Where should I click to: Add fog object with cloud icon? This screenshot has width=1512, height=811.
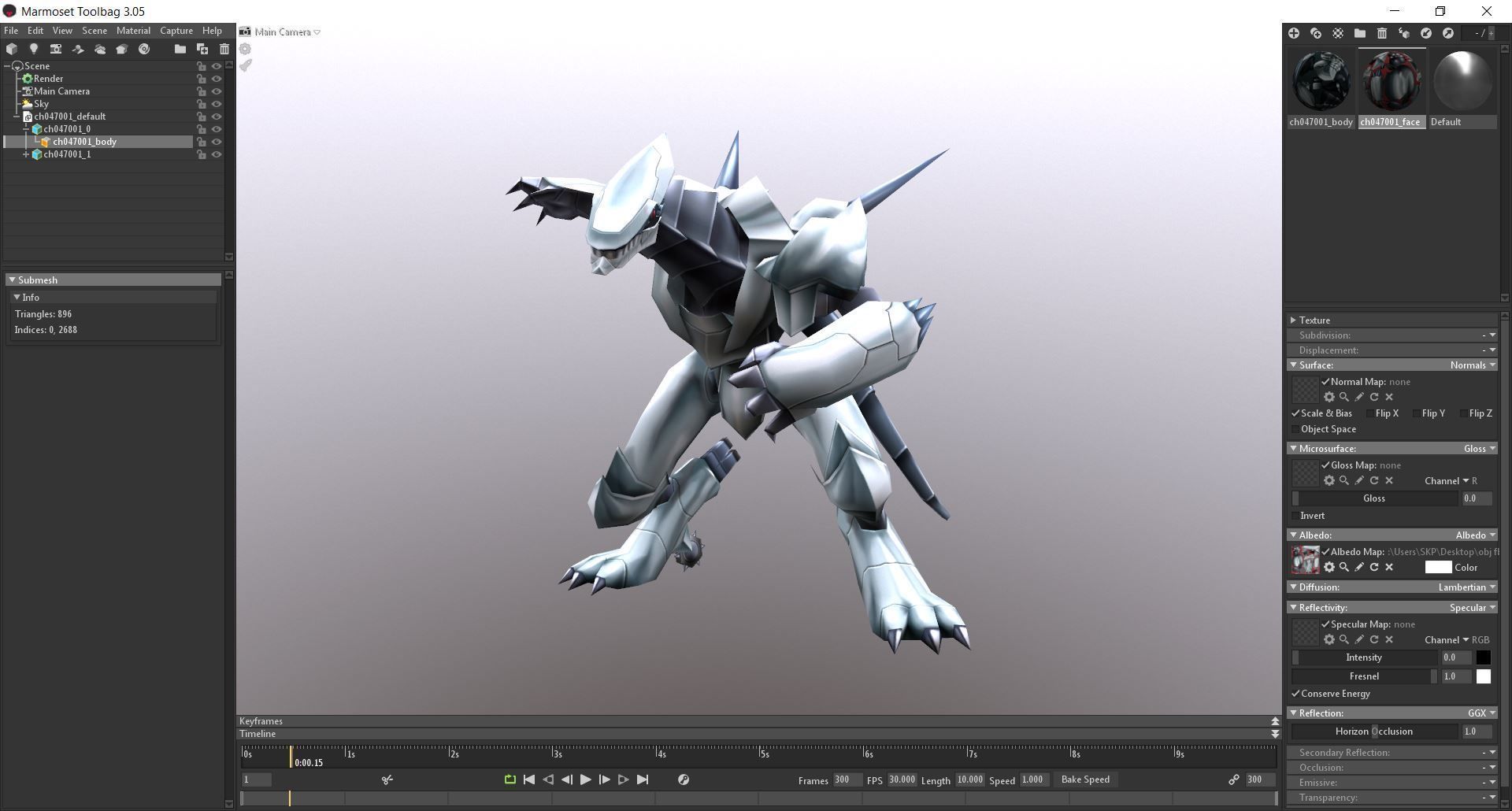click(x=100, y=49)
